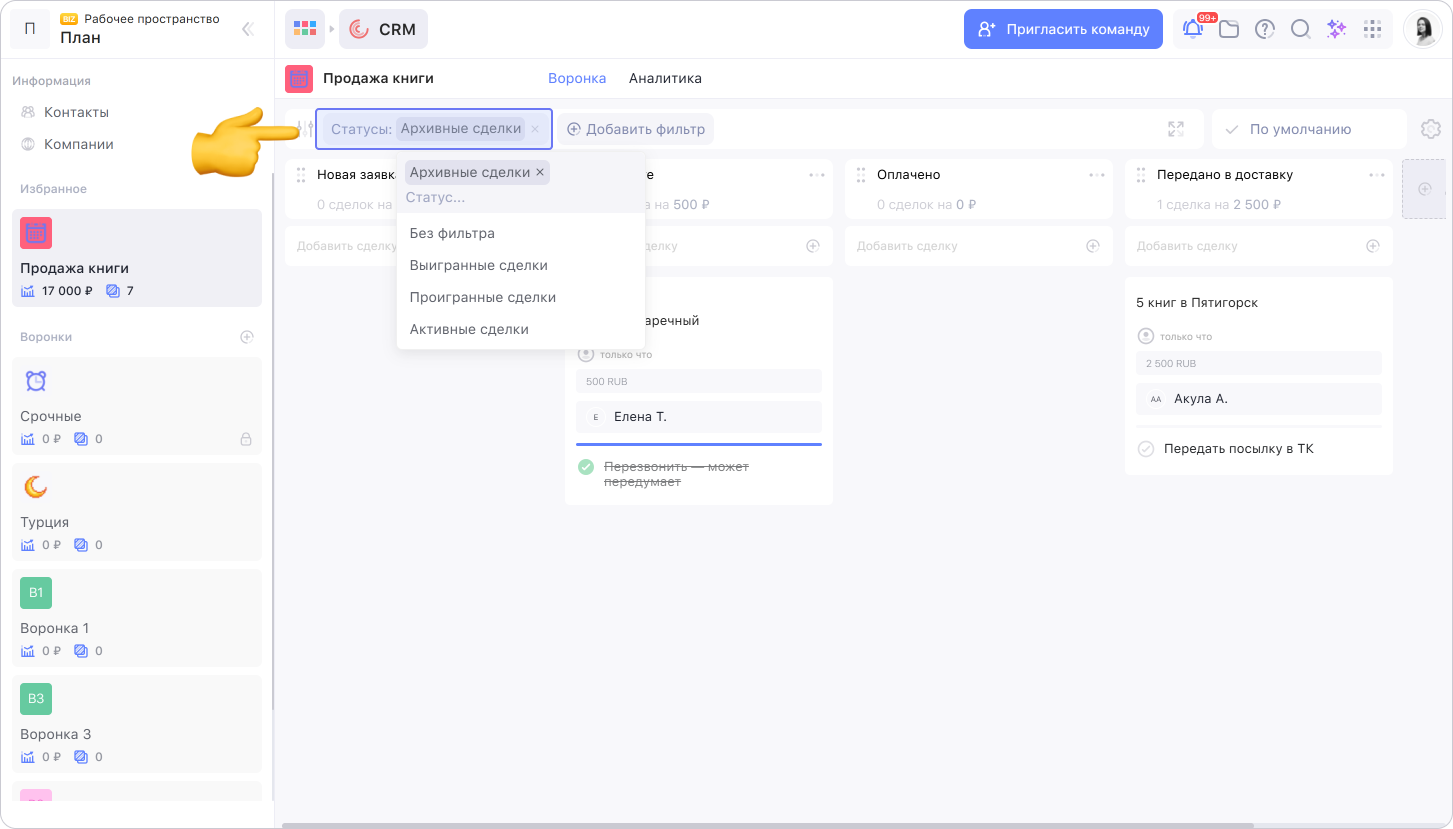The height and width of the screenshot is (829, 1453).
Task: Click the AI sparkles icon in header
Action: point(1336,29)
